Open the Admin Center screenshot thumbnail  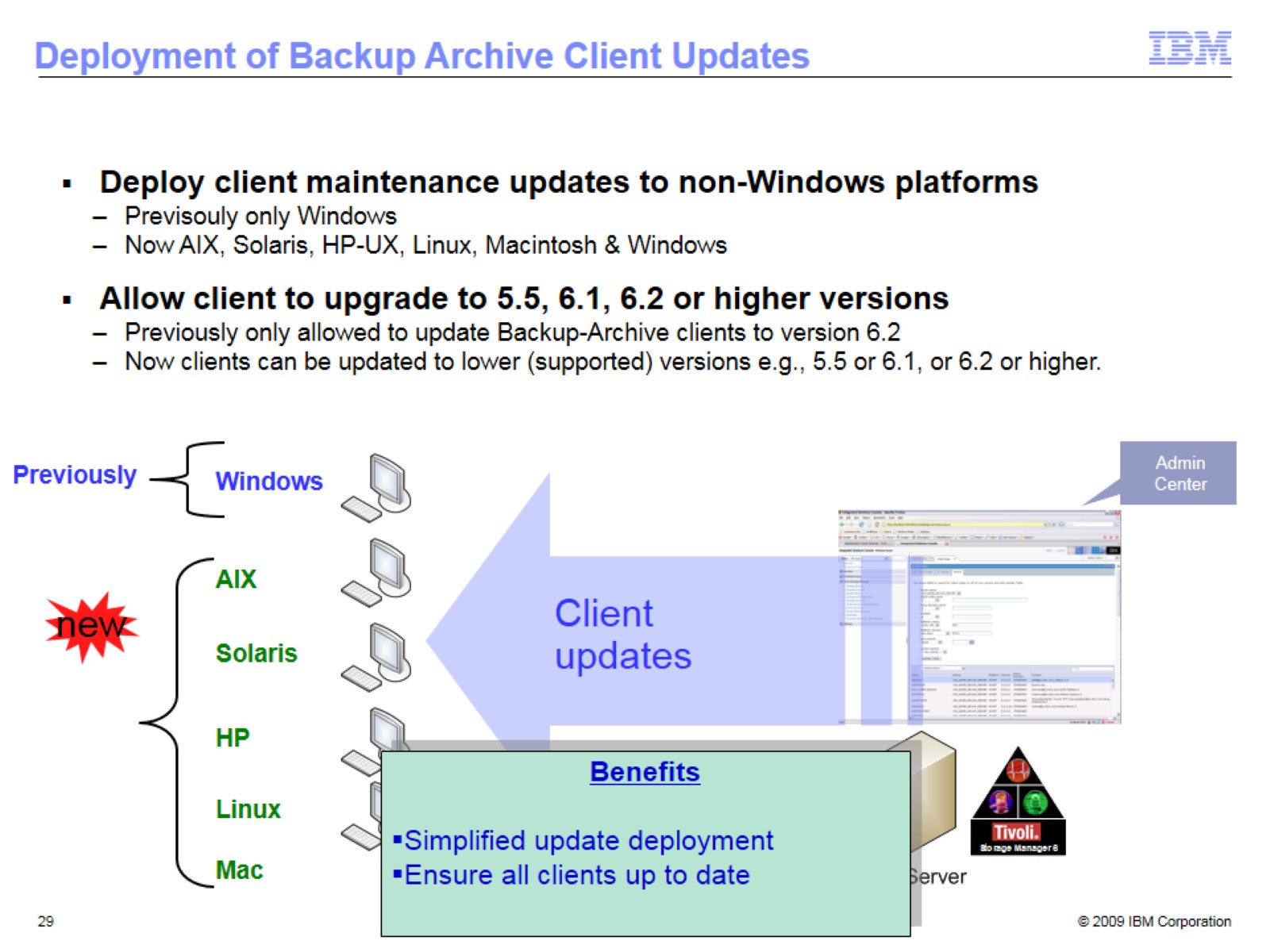(979, 617)
